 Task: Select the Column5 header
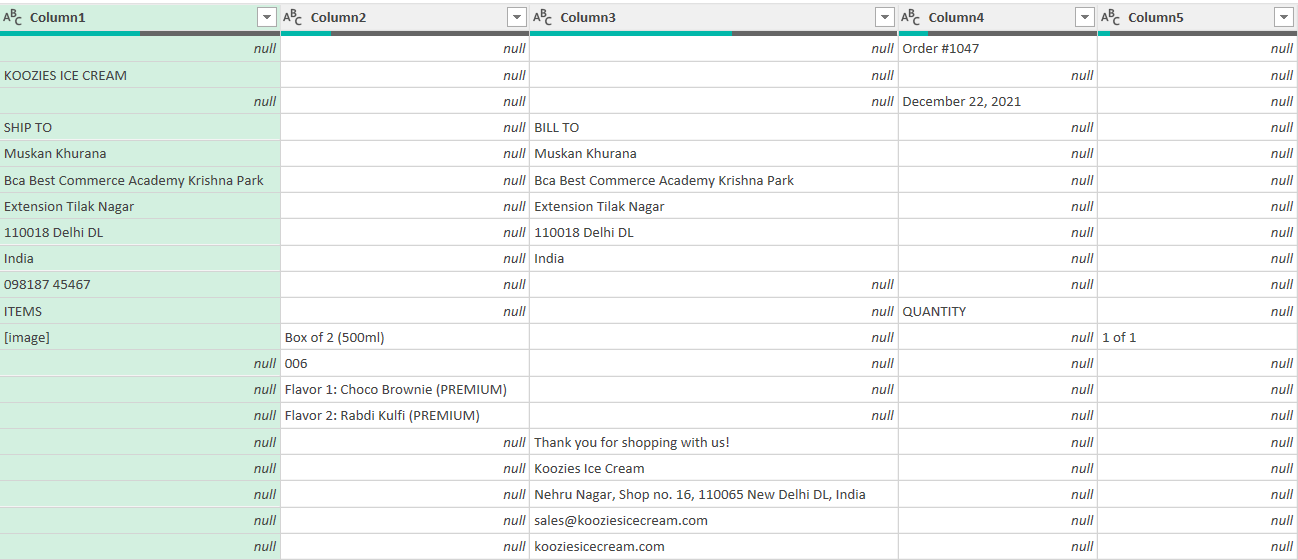click(x=1198, y=17)
